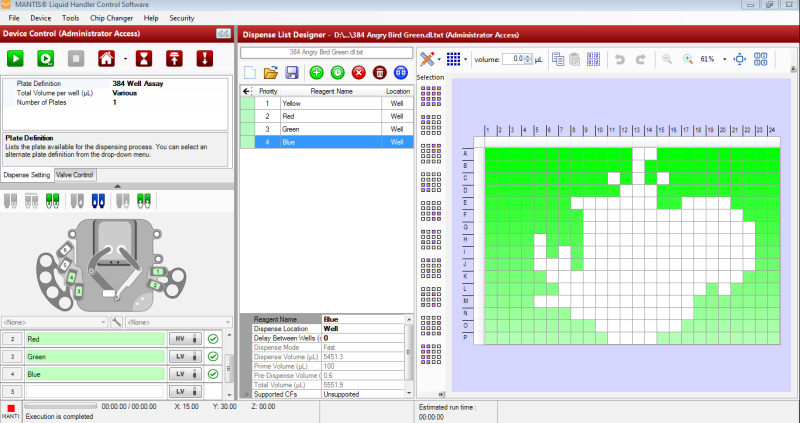Click the zoom in magnifier
Image resolution: width=800 pixels, height=423 pixels.
[x=688, y=59]
